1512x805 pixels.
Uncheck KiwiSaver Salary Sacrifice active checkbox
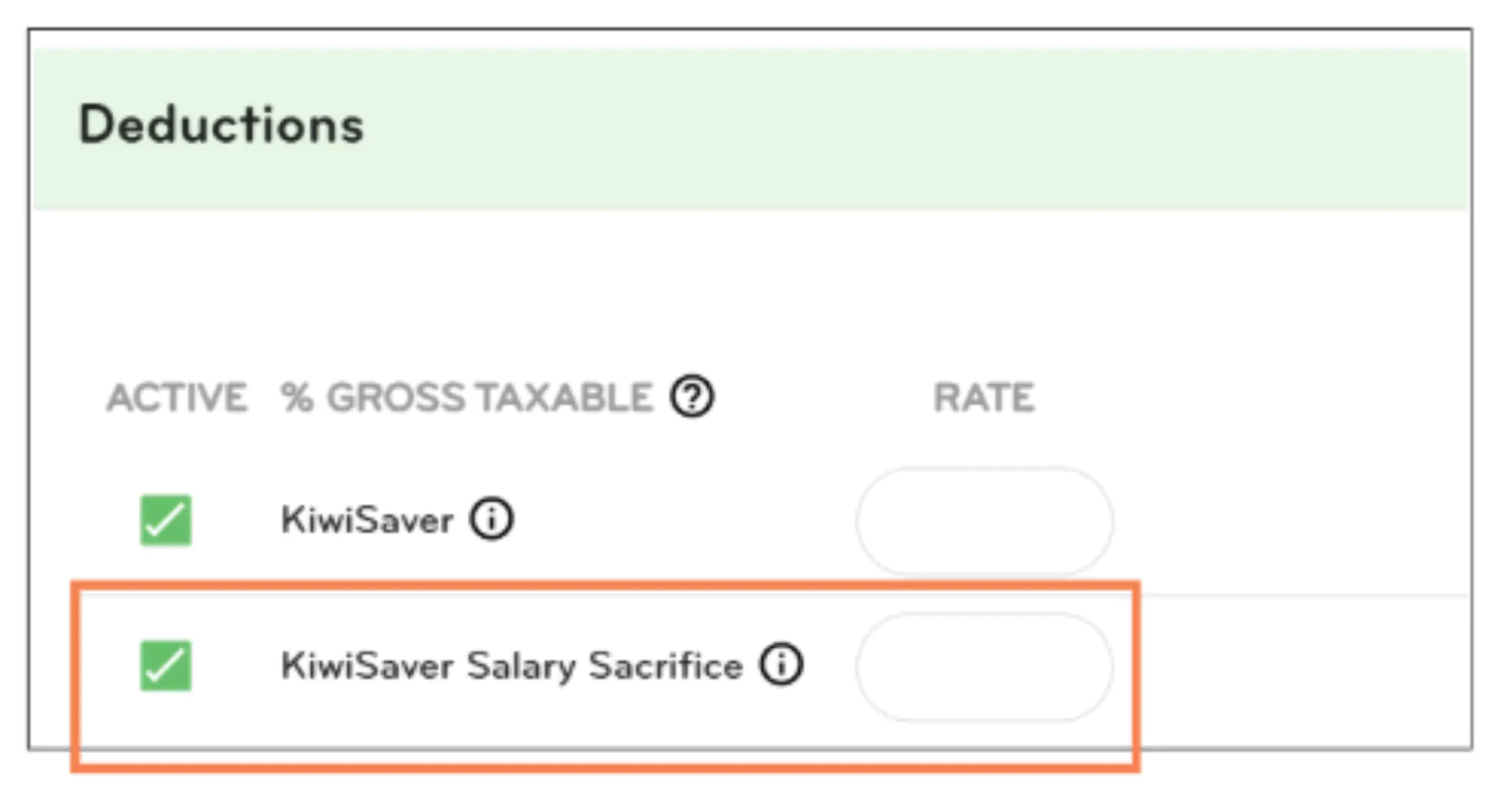pyautogui.click(x=166, y=667)
